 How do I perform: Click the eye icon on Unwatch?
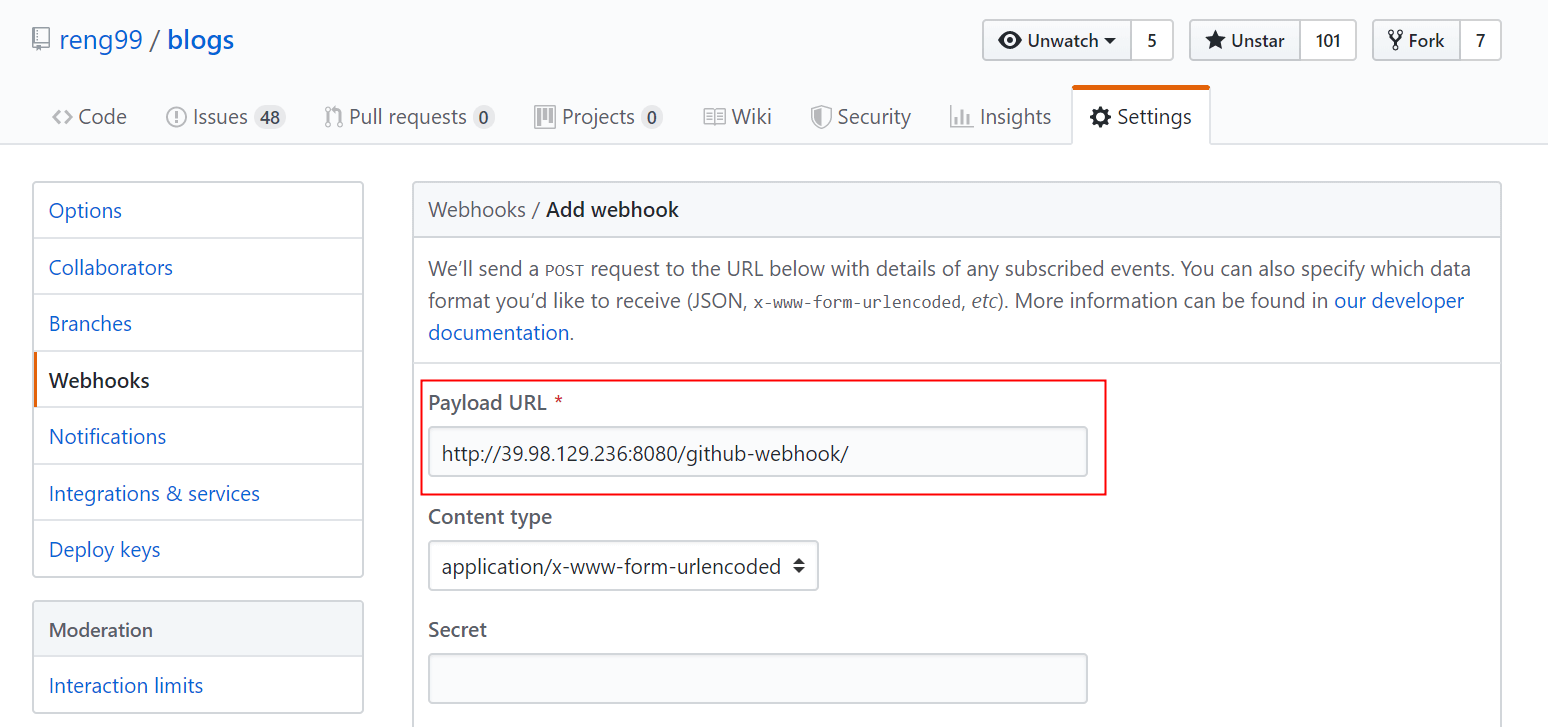1010,40
